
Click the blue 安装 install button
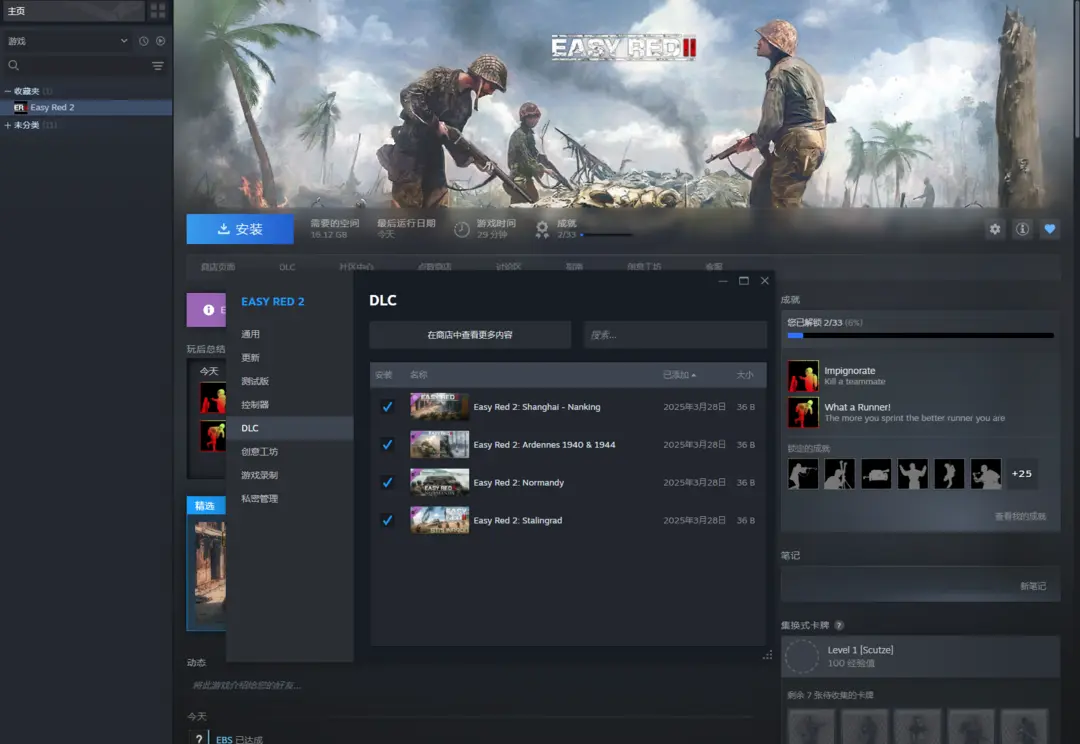pyautogui.click(x=240, y=229)
